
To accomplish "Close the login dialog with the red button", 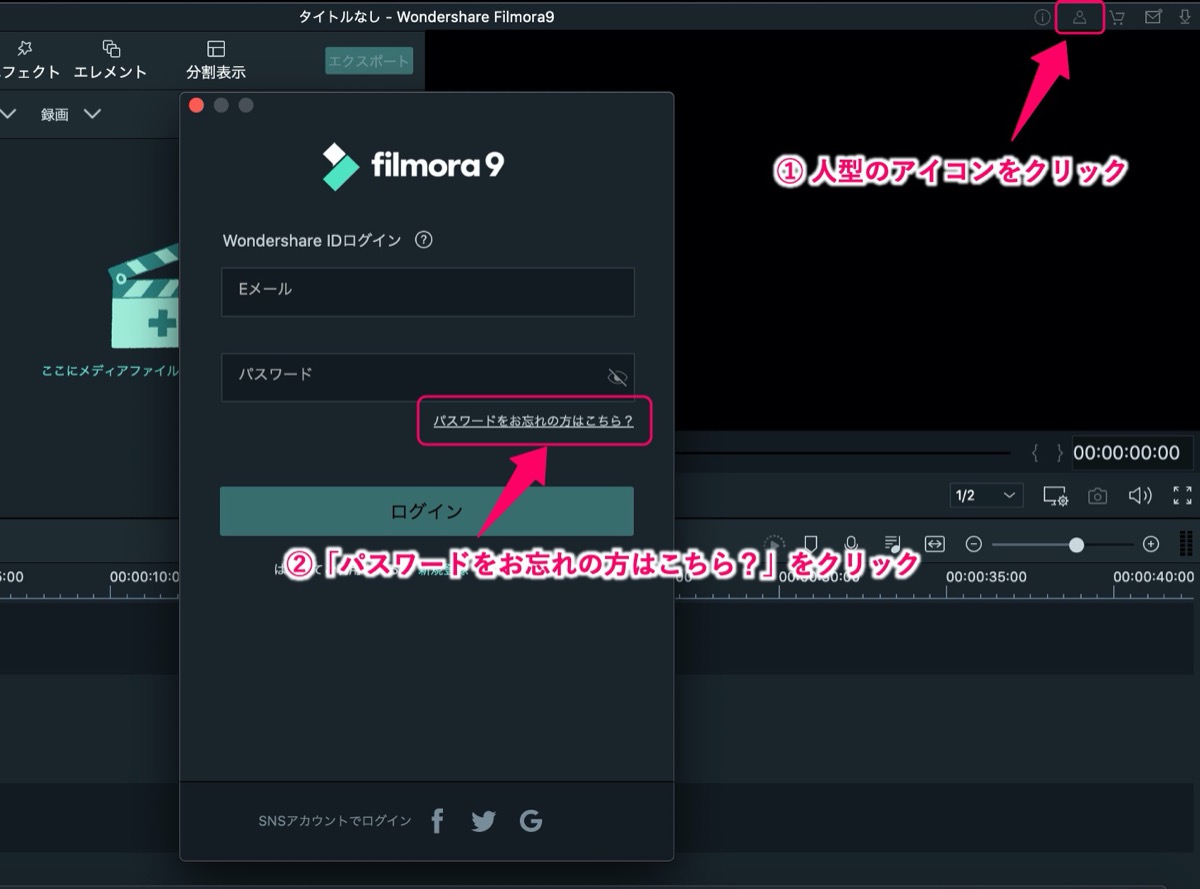I will (196, 105).
